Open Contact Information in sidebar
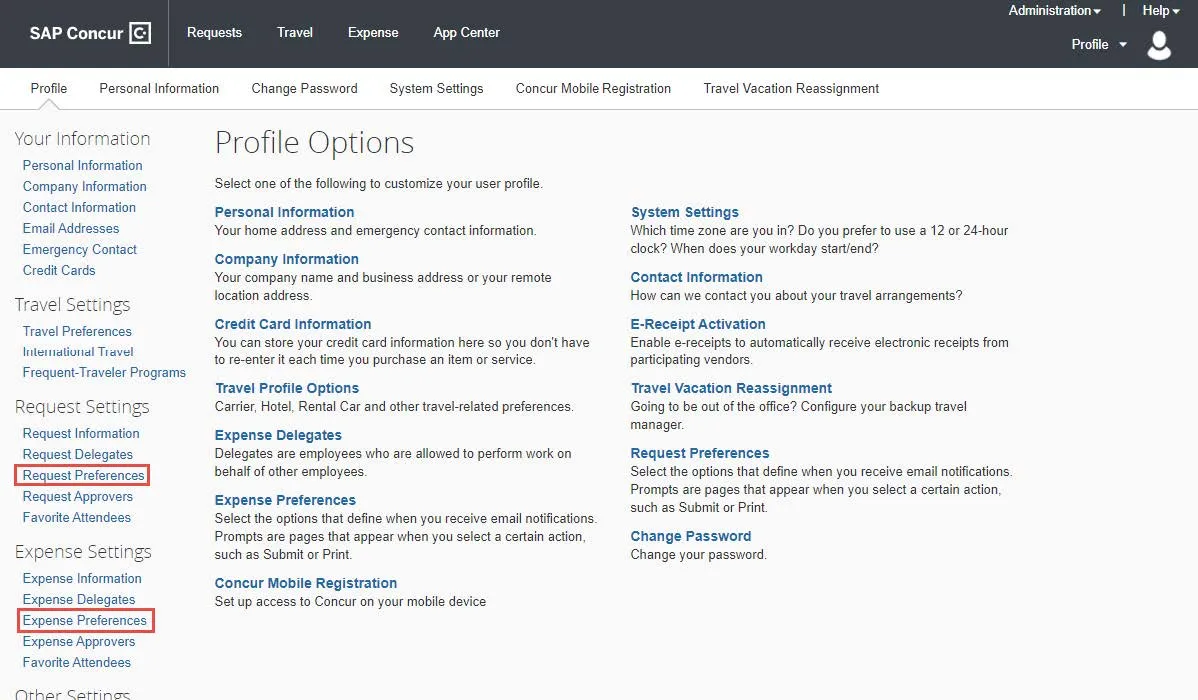Viewport: 1198px width, 700px height. 79,208
